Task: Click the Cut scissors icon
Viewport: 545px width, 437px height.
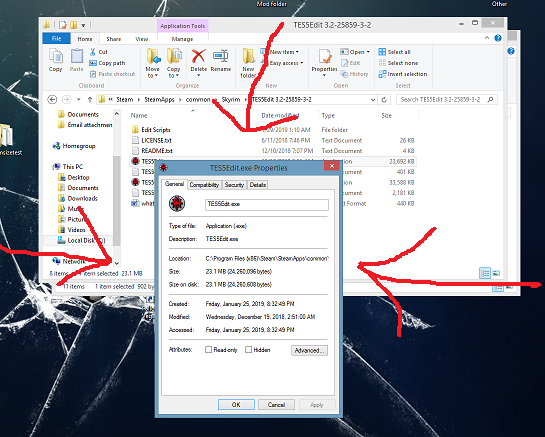Action: coord(93,52)
